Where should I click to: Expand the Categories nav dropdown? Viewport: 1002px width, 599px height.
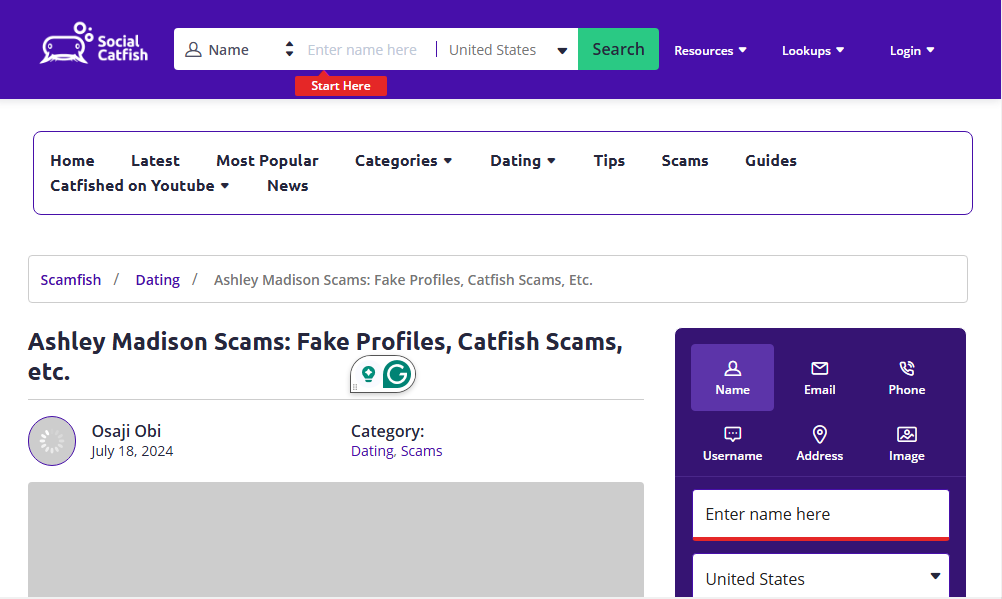(x=403, y=160)
